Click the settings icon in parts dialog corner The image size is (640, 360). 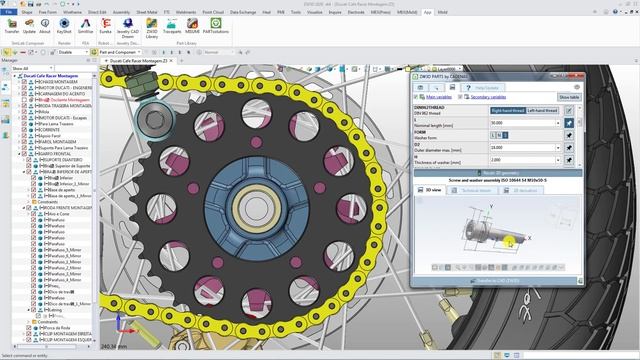(x=577, y=87)
